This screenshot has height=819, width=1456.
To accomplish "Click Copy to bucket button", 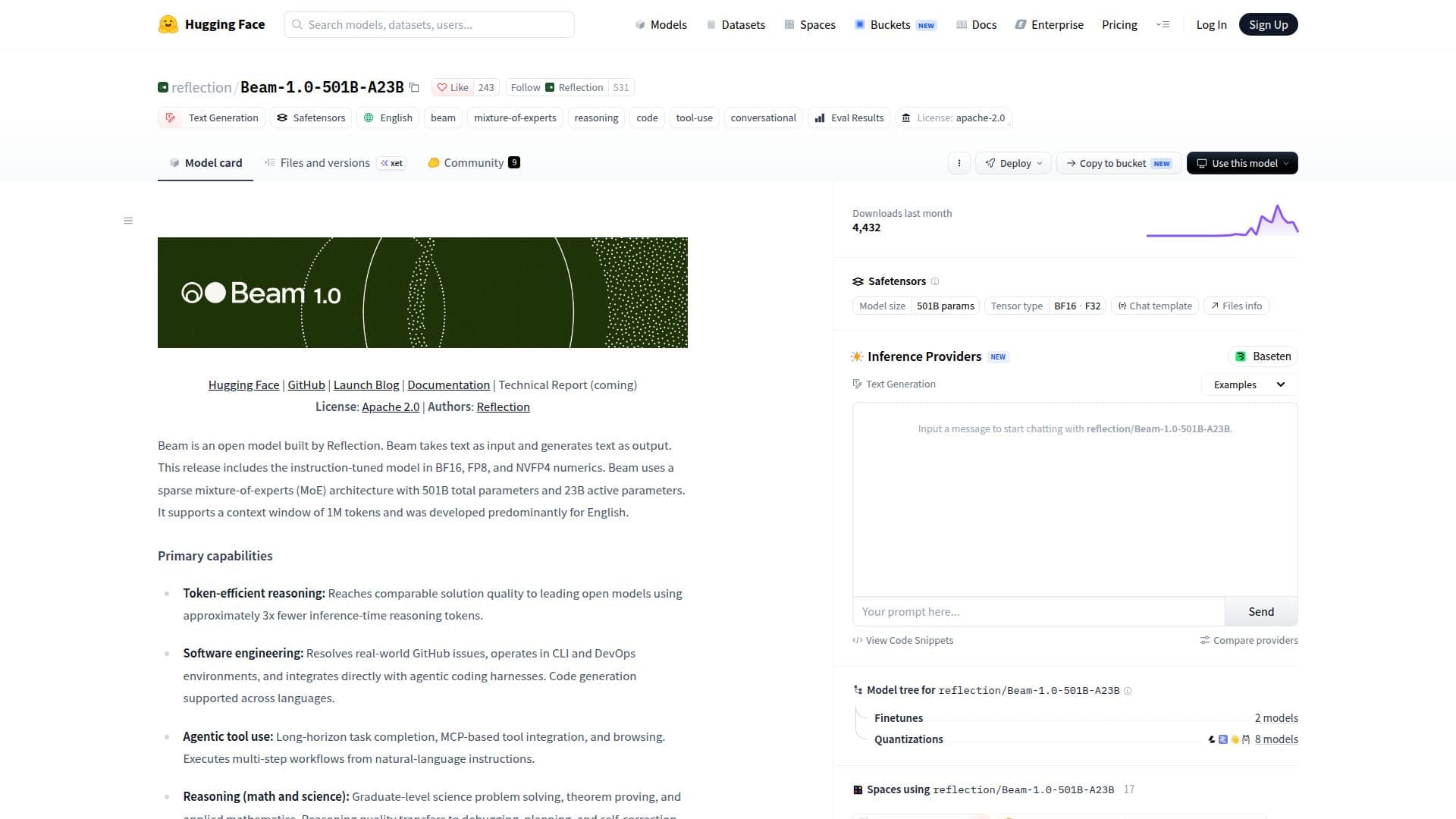I will [x=1119, y=163].
